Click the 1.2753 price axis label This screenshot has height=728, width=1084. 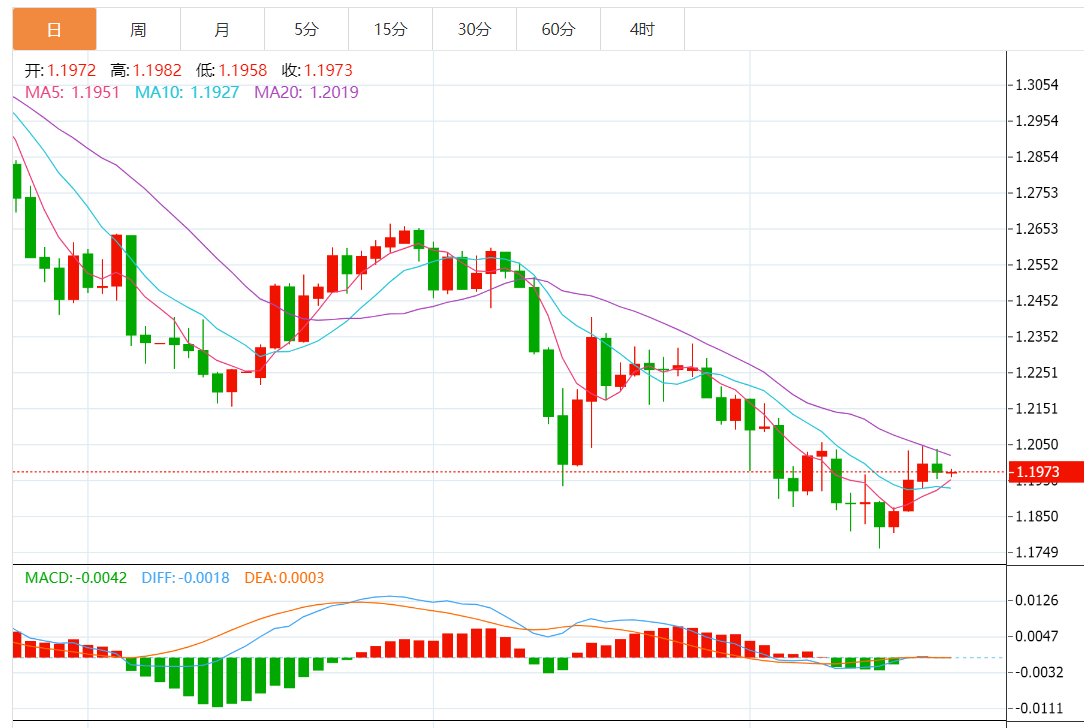point(1036,193)
